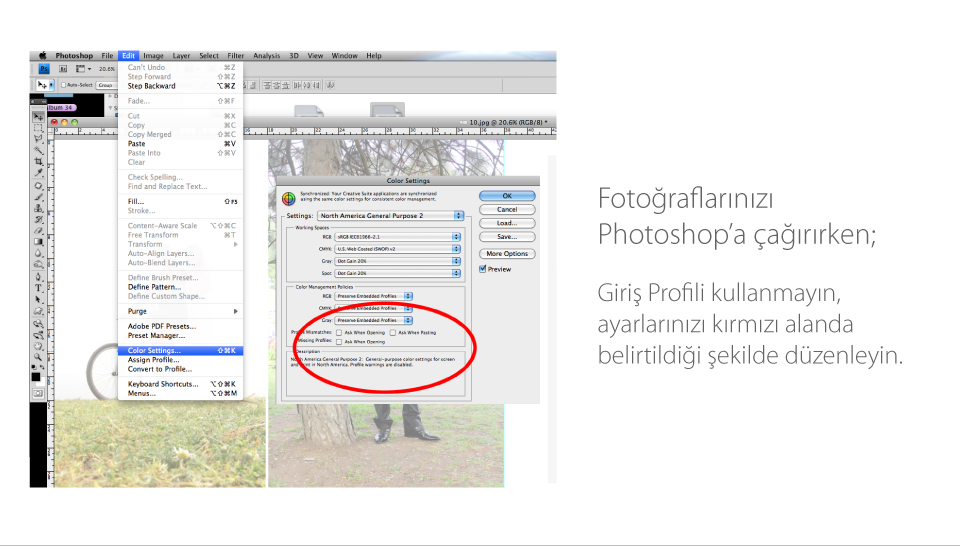Click the Move tool preset icon in options bar
The height and width of the screenshot is (550, 960).
click(x=45, y=85)
